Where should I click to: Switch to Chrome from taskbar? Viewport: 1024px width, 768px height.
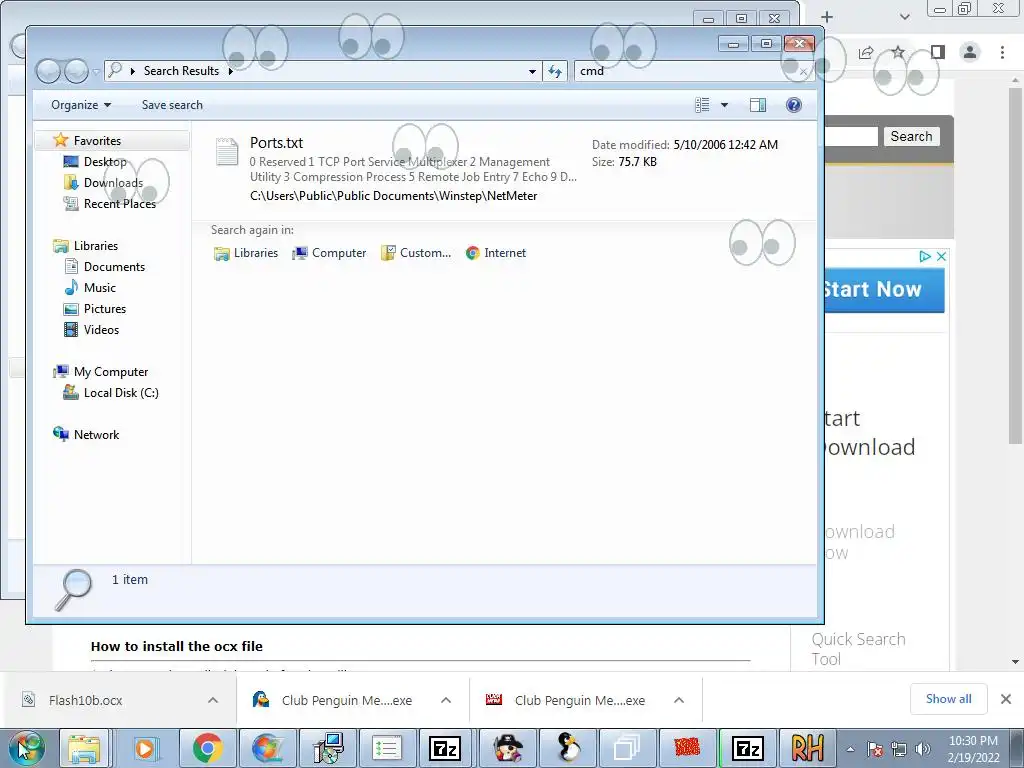click(x=207, y=748)
